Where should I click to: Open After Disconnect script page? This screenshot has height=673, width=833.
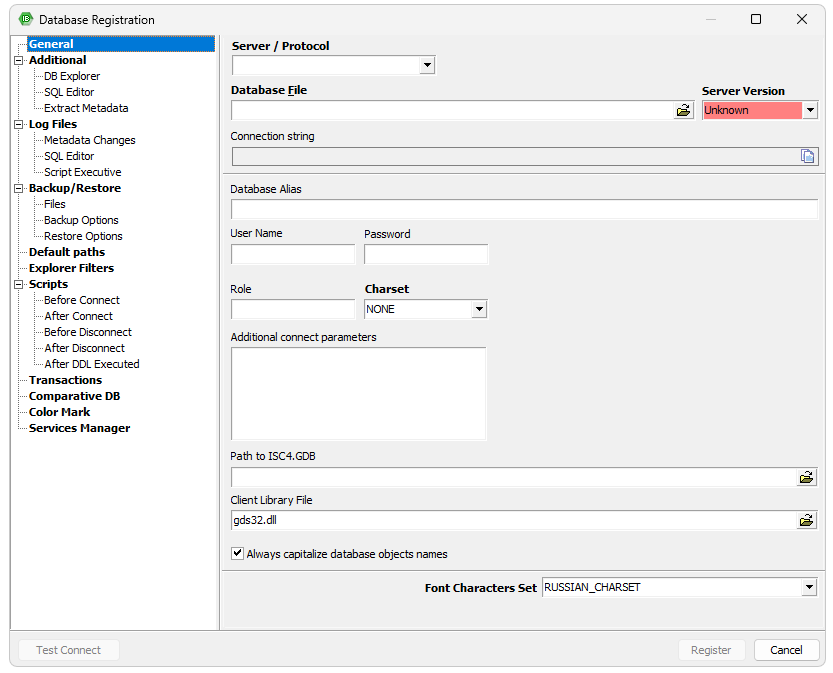point(84,348)
